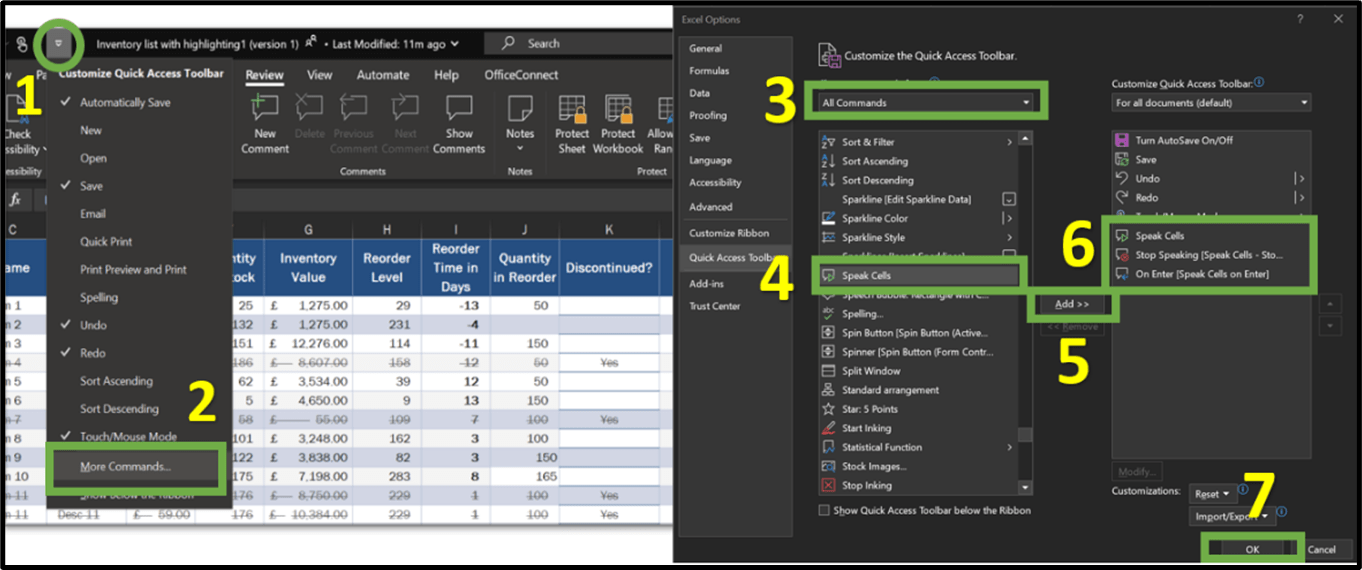The width and height of the screenshot is (1362, 570).
Task: Confirm with the OK button
Action: coord(1252,549)
